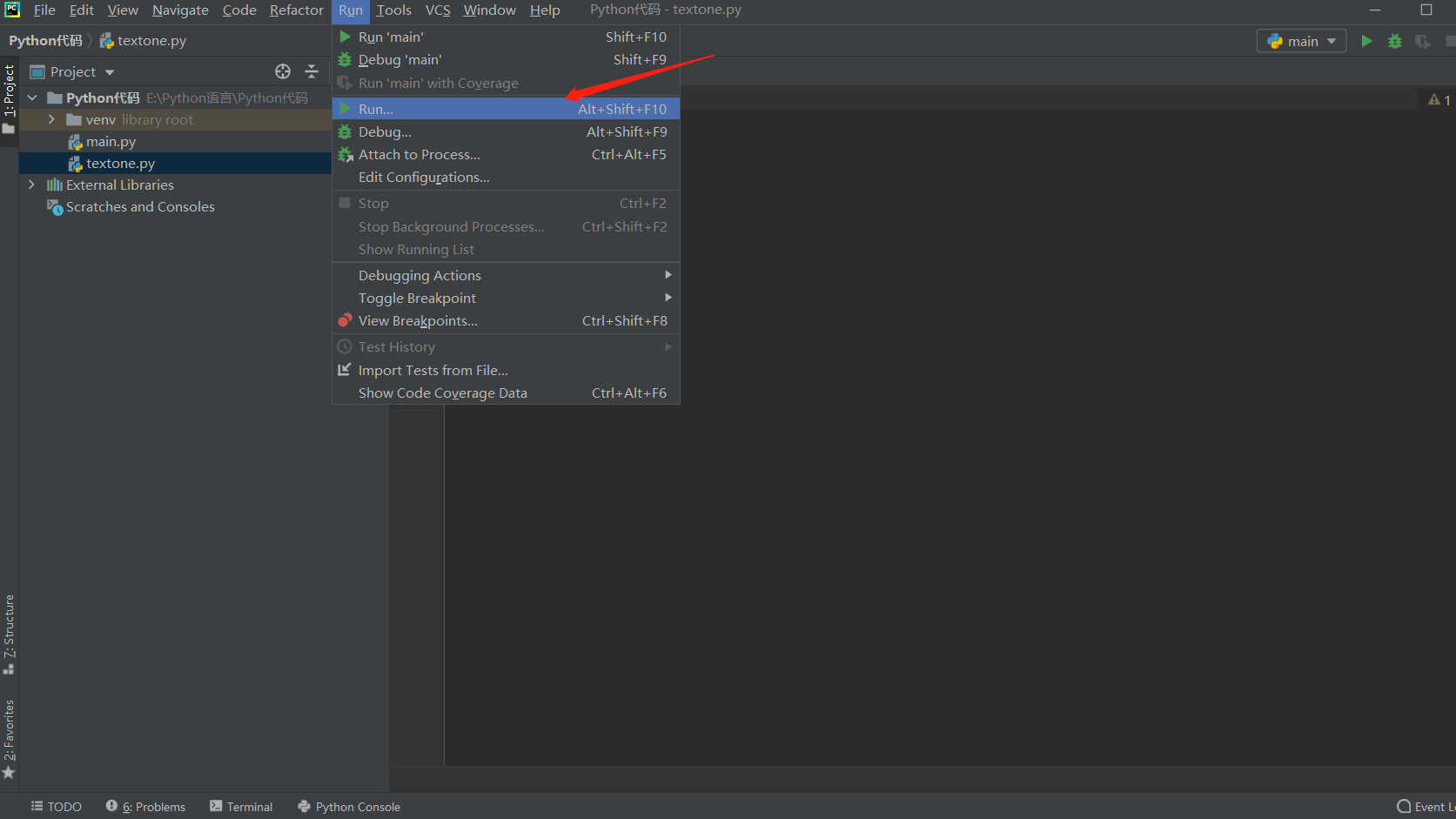
Task: Click the Import Tests arrow icon
Action: pyautogui.click(x=345, y=370)
